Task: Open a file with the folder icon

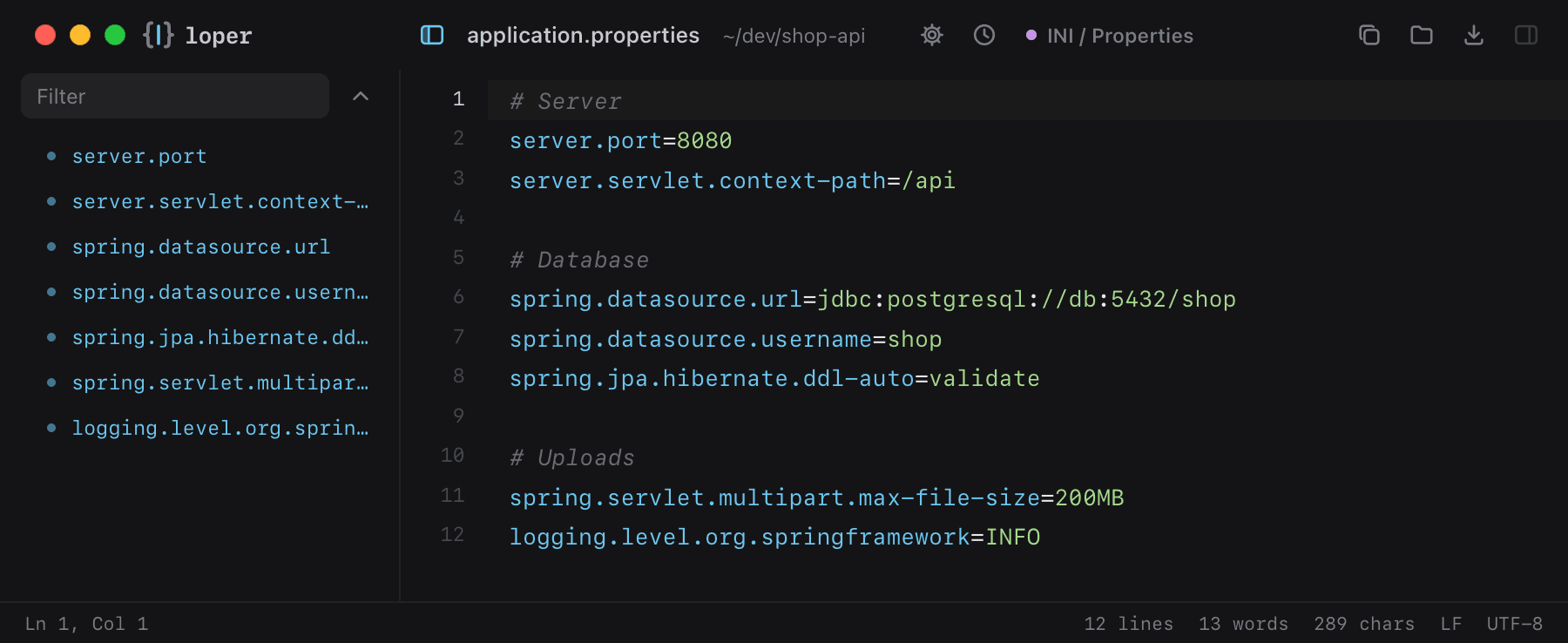Action: (1422, 35)
